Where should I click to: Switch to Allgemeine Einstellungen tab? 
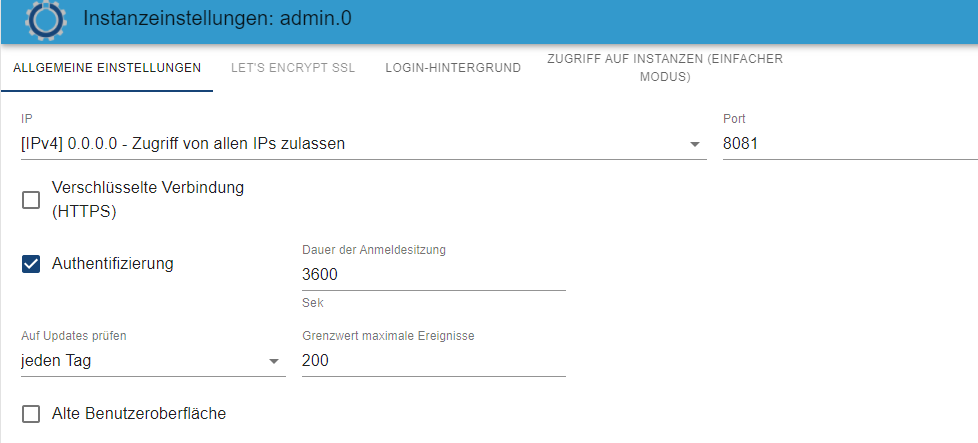[x=107, y=68]
